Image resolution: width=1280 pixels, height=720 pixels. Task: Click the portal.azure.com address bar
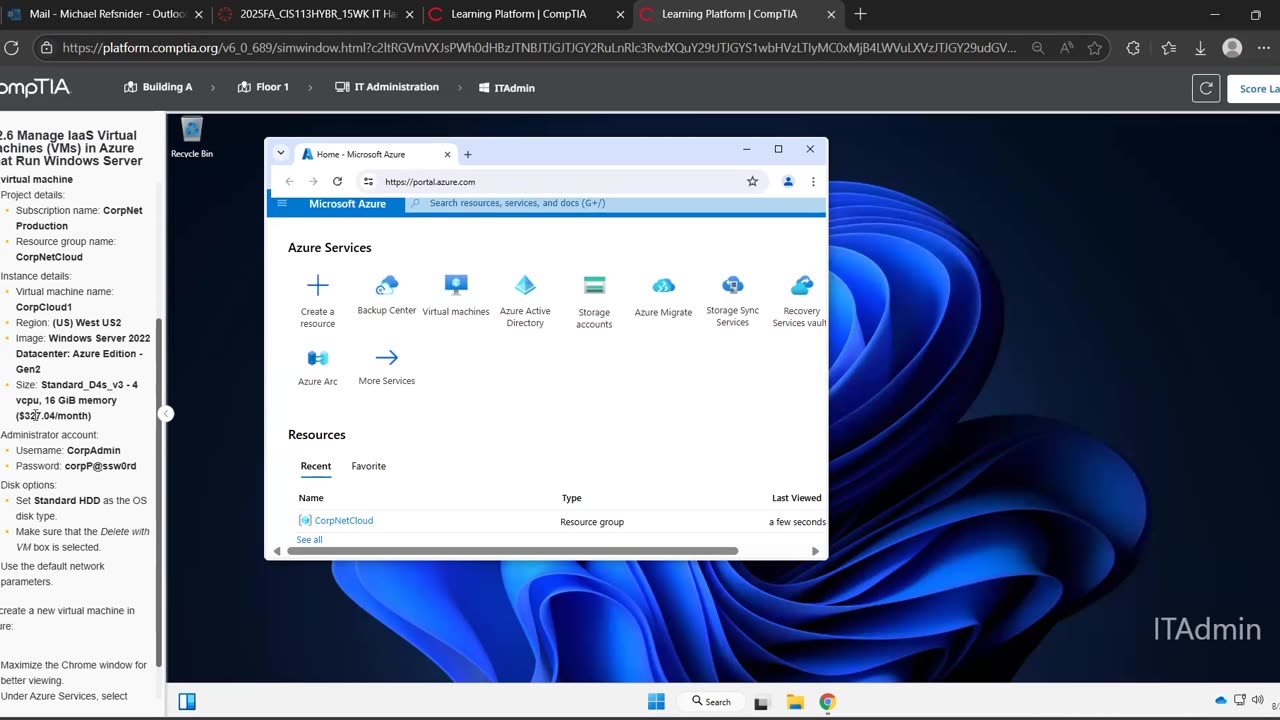click(562, 181)
